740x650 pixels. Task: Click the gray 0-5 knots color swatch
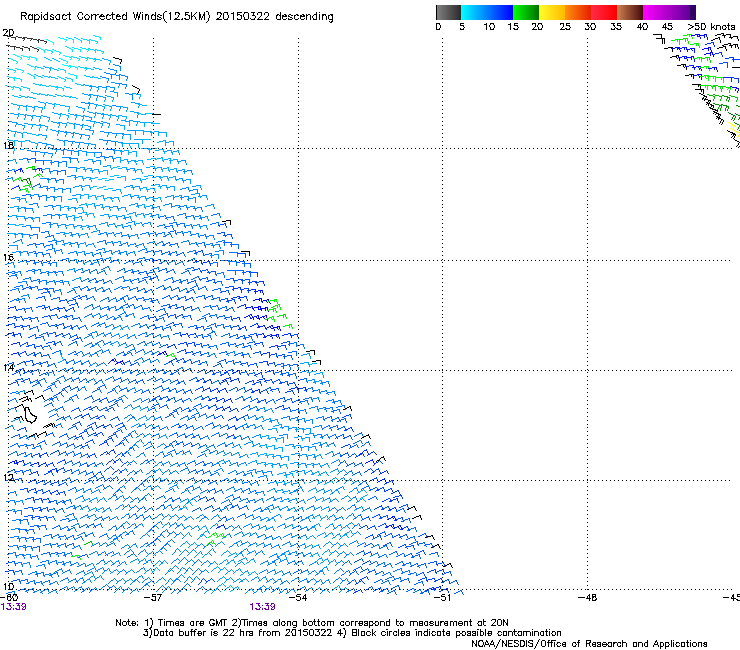click(448, 12)
